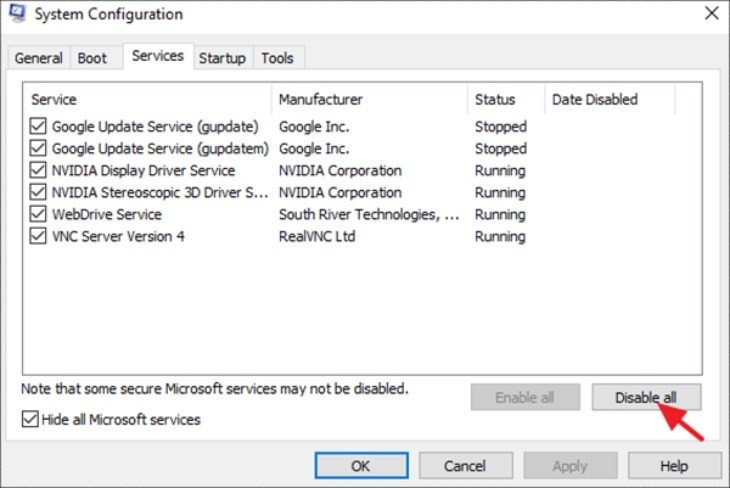730x488 pixels.
Task: Toggle NVIDIA Display Driver Service checkbox
Action: click(x=38, y=171)
